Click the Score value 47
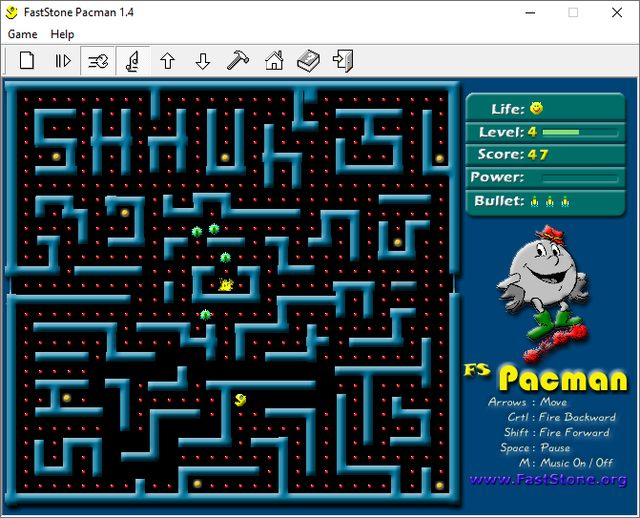The width and height of the screenshot is (640, 518). point(538,155)
